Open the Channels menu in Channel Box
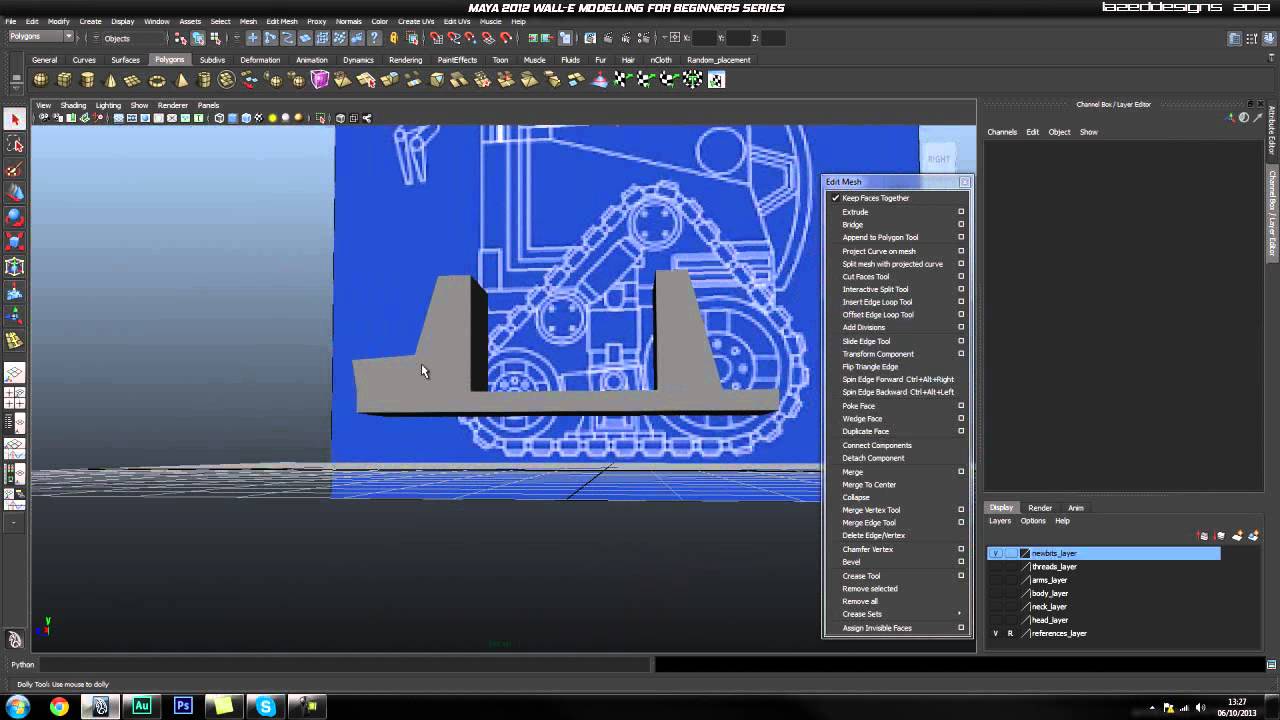 (1002, 132)
